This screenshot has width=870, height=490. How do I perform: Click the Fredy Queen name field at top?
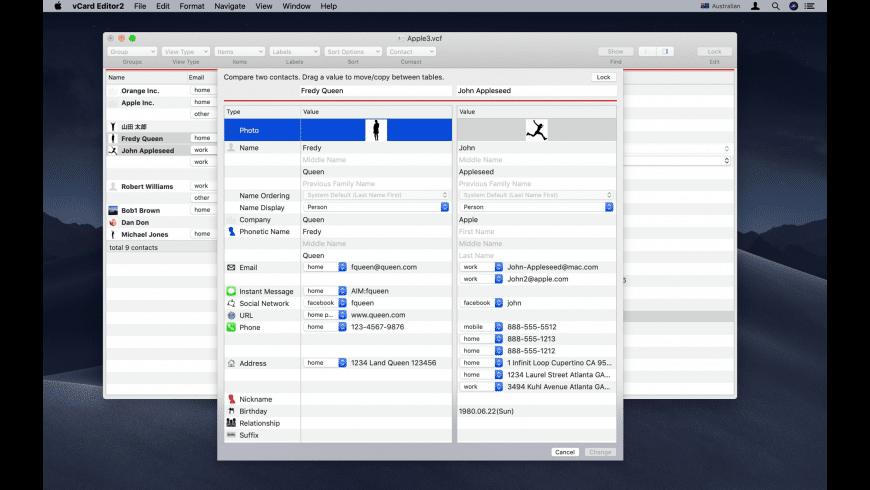point(375,90)
